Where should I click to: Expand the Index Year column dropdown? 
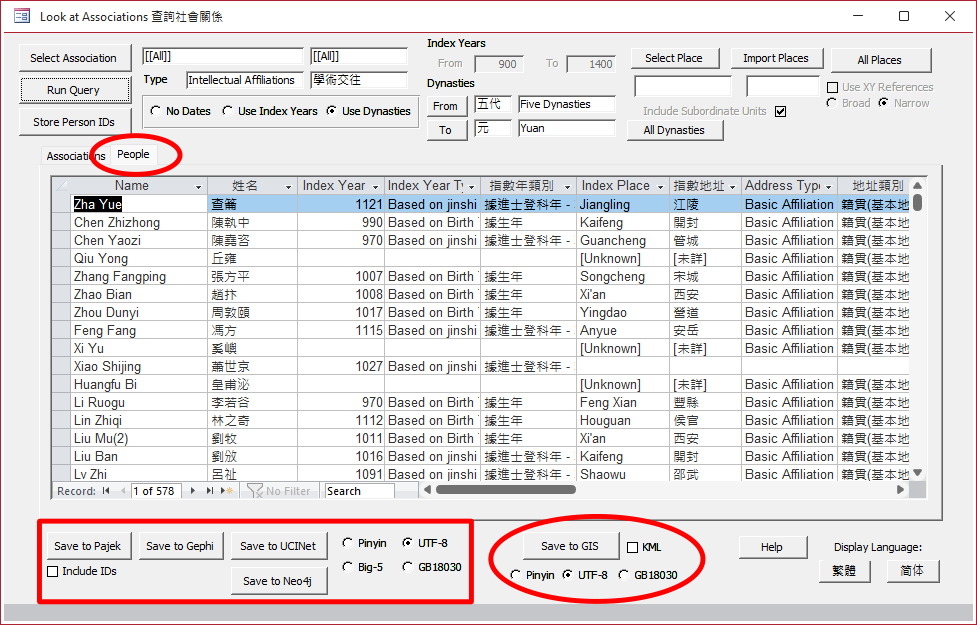tap(375, 187)
